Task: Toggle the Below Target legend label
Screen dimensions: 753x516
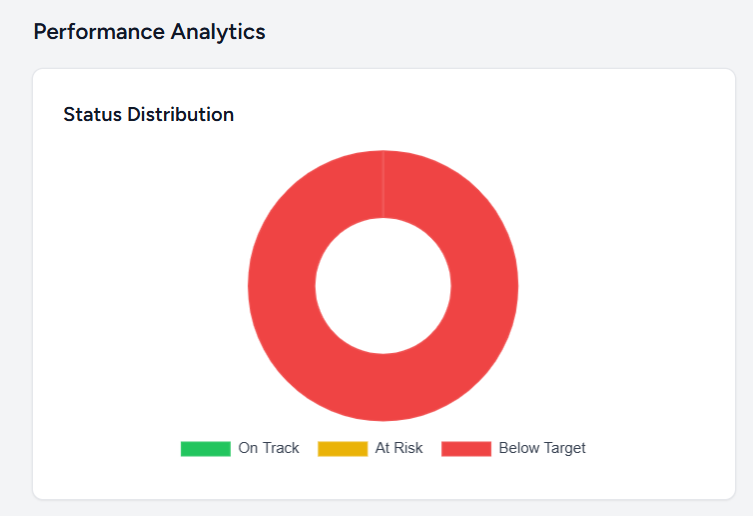Action: click(542, 448)
